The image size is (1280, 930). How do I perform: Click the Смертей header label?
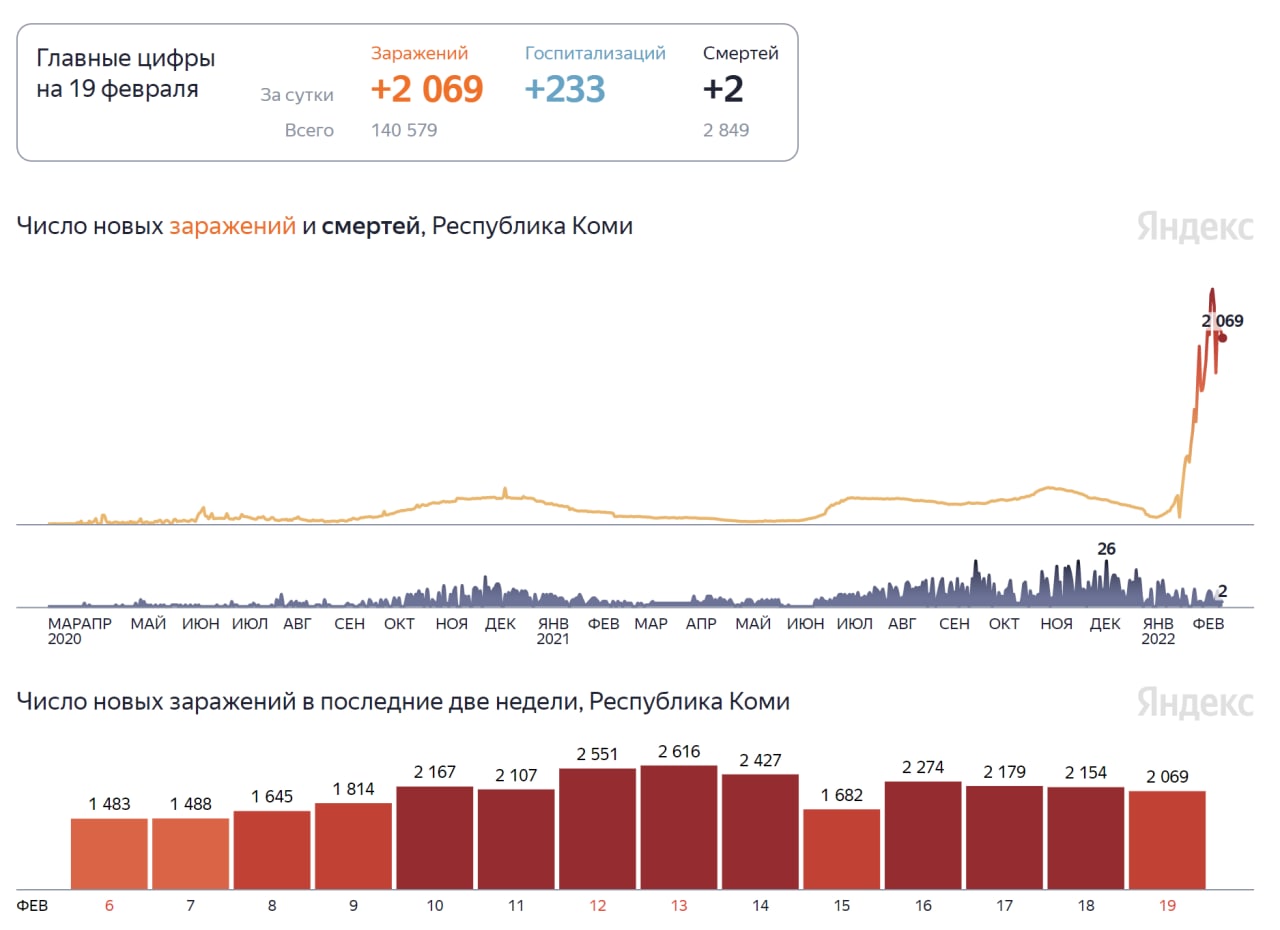coord(741,54)
